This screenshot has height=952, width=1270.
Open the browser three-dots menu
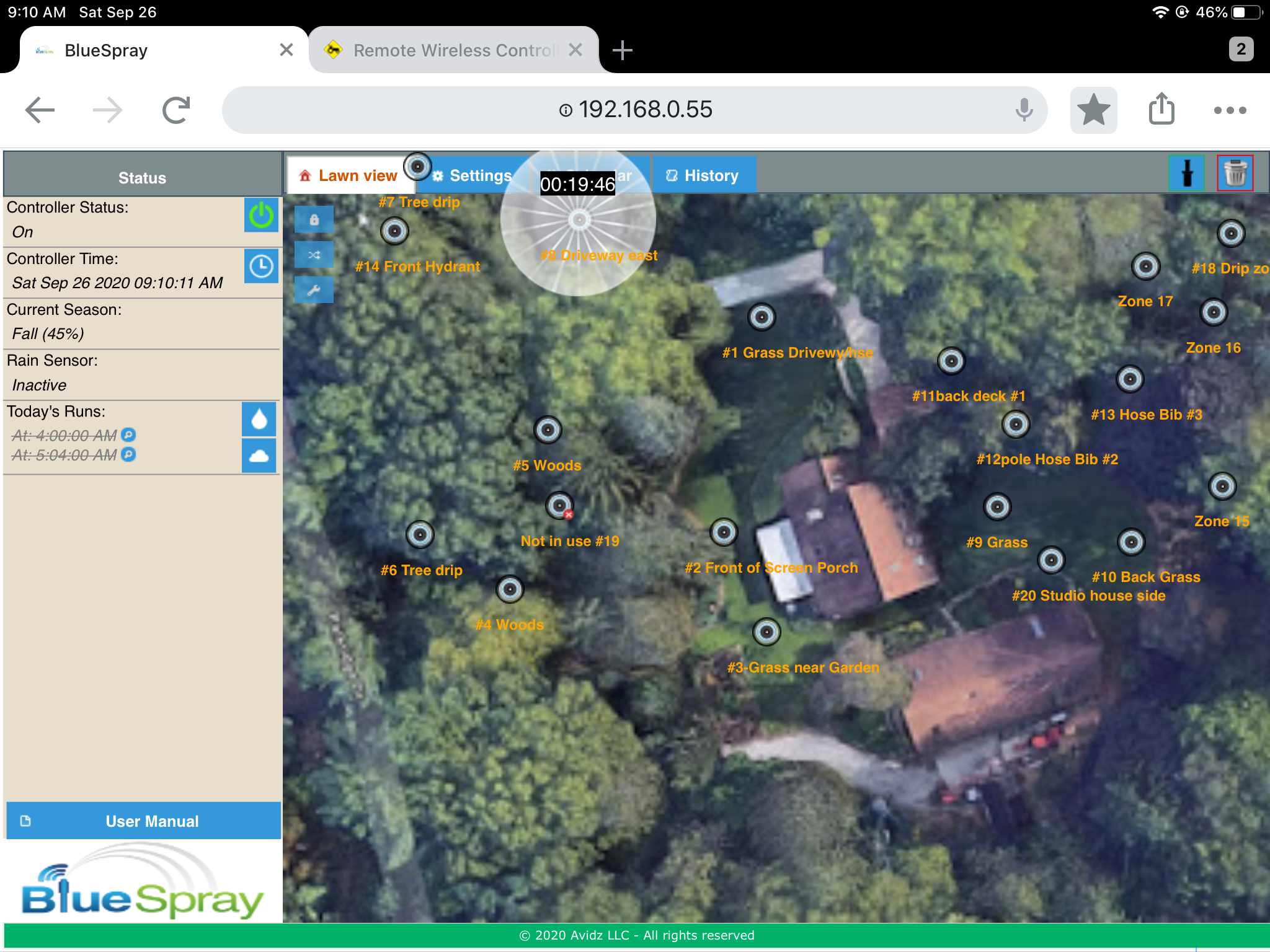pos(1230,110)
